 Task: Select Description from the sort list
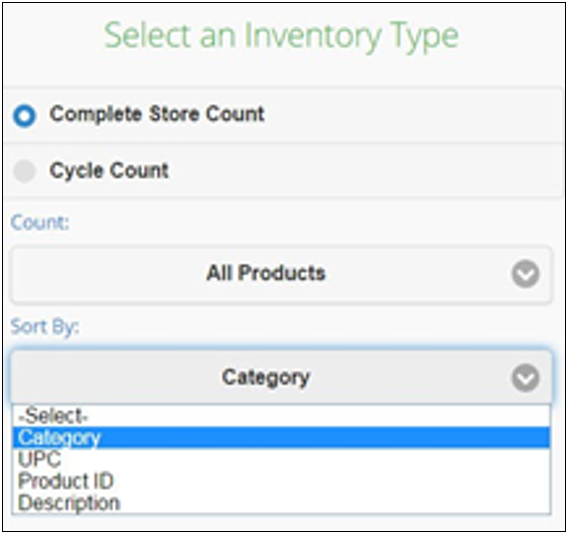coord(281,503)
